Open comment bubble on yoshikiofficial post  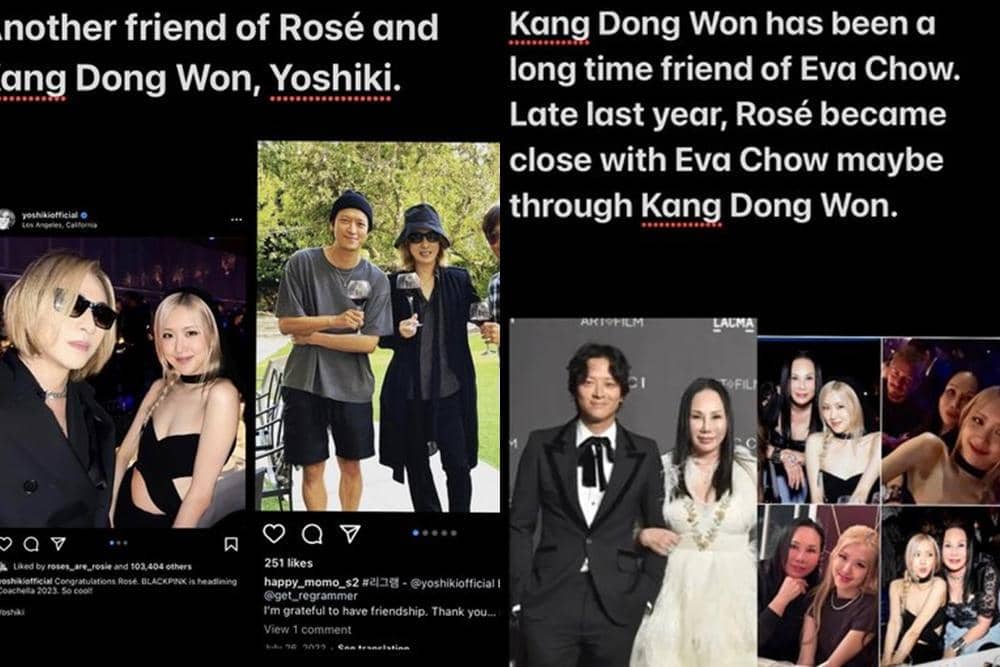(x=31, y=544)
